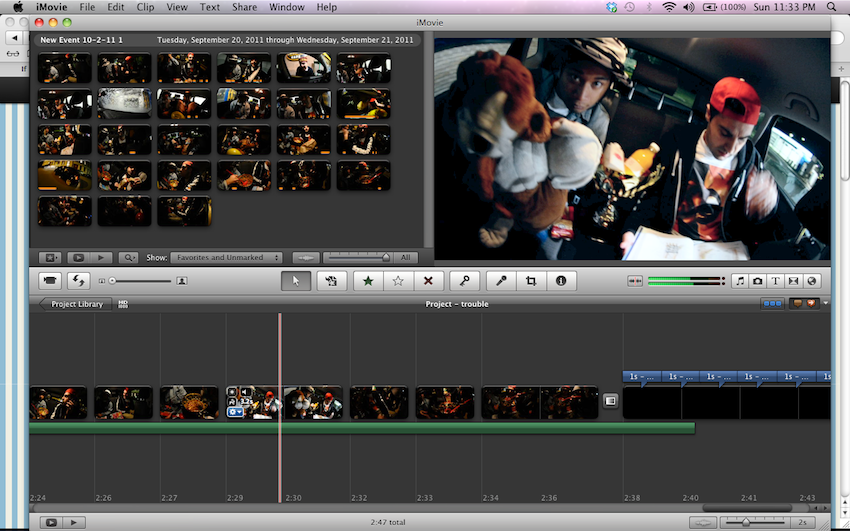Open the Share menu
Viewport: 850px width, 531px height.
click(244, 7)
